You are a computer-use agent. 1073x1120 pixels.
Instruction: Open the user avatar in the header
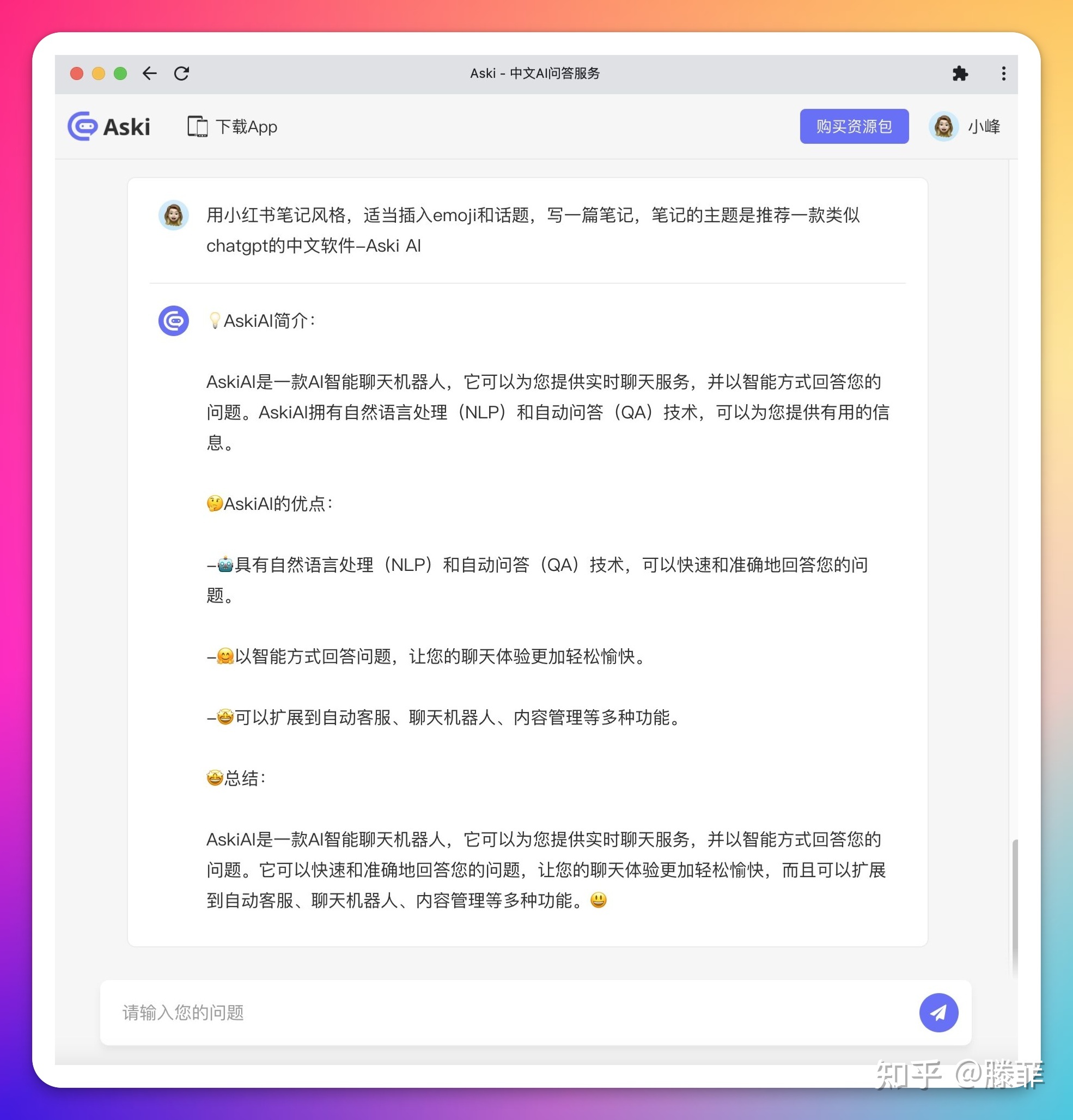pyautogui.click(x=943, y=126)
